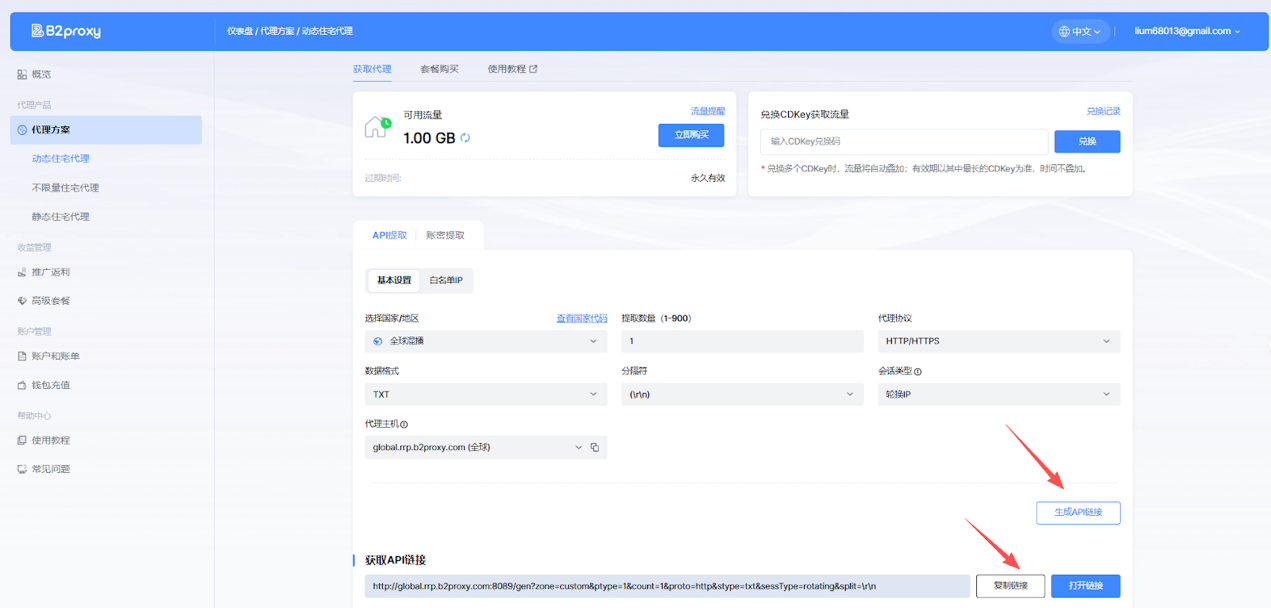Screen dimensions: 1271x608
Task: Open 推广返利 in the sidebar
Action: (50, 272)
